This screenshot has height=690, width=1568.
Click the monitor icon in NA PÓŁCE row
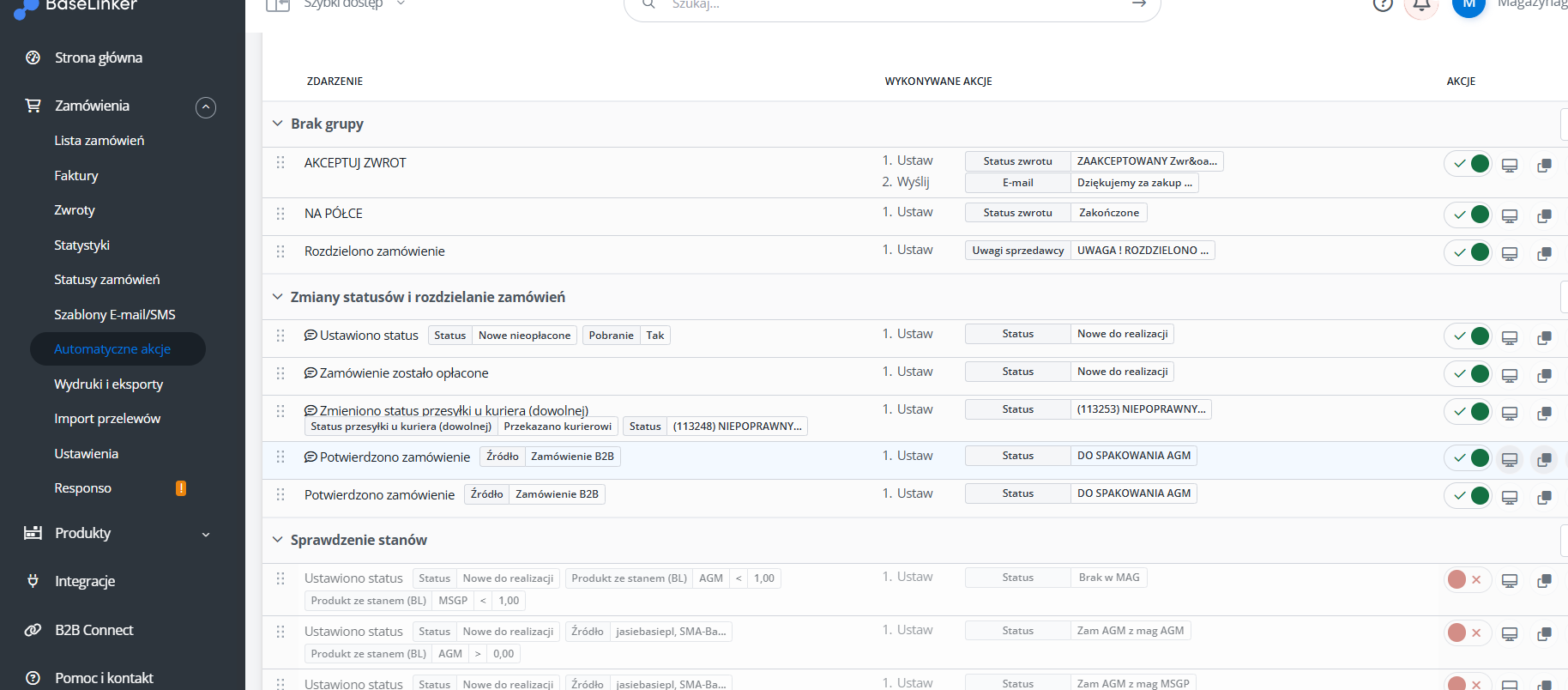point(1510,215)
